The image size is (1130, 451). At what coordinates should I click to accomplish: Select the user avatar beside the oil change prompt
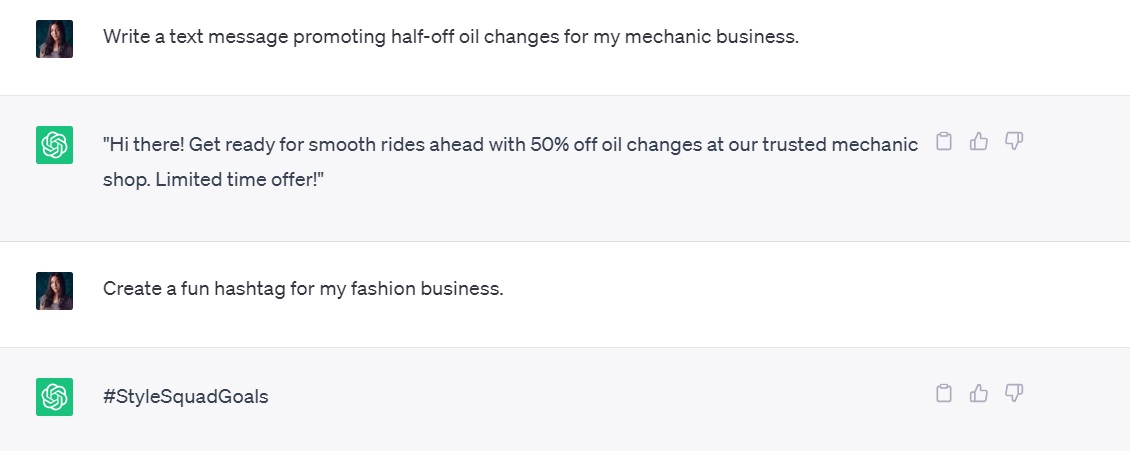54,39
